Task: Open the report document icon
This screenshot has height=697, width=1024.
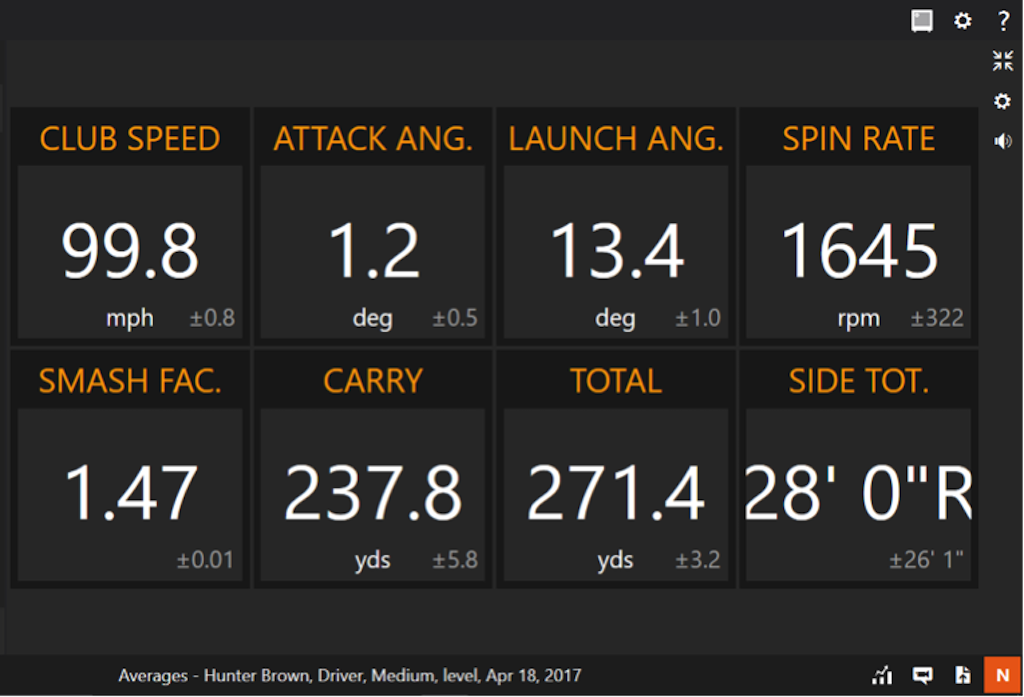Action: 963,675
